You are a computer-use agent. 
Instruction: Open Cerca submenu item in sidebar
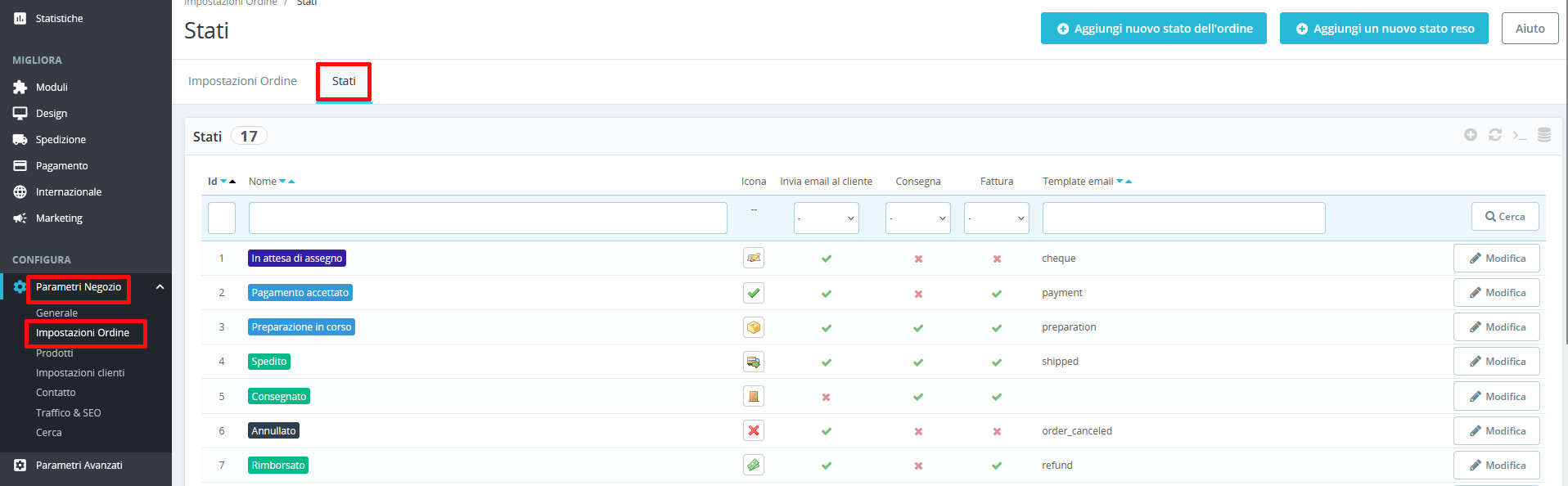[48, 432]
